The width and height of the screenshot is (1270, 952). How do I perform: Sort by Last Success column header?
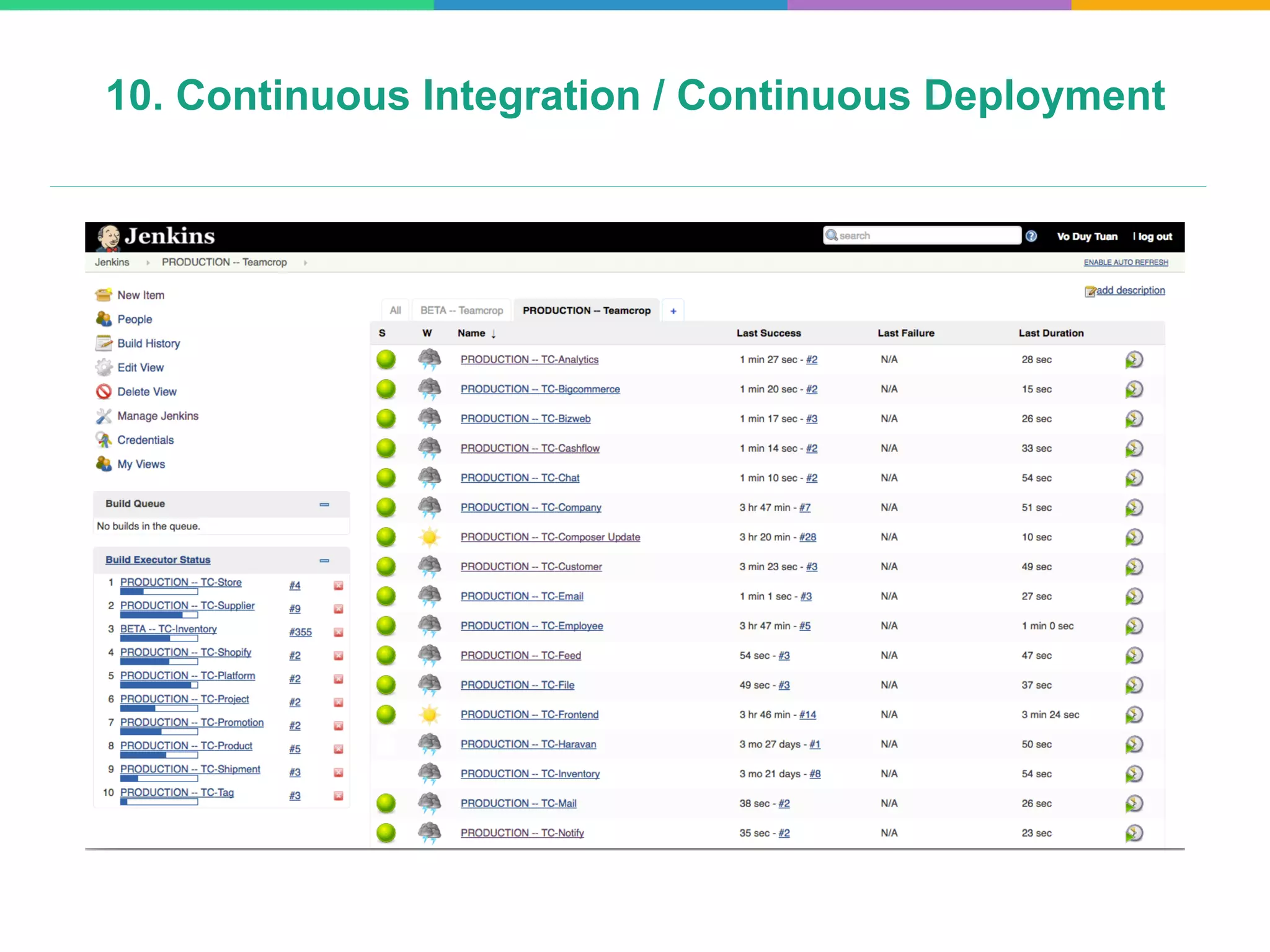click(769, 333)
